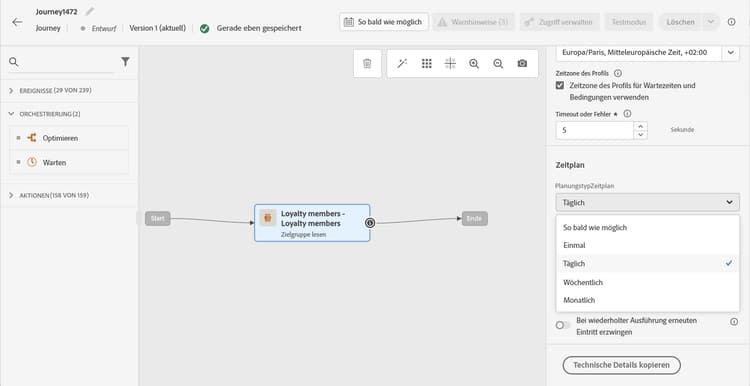750x386 pixels.
Task: Click the magic wand auto-arrange icon
Action: 402,64
